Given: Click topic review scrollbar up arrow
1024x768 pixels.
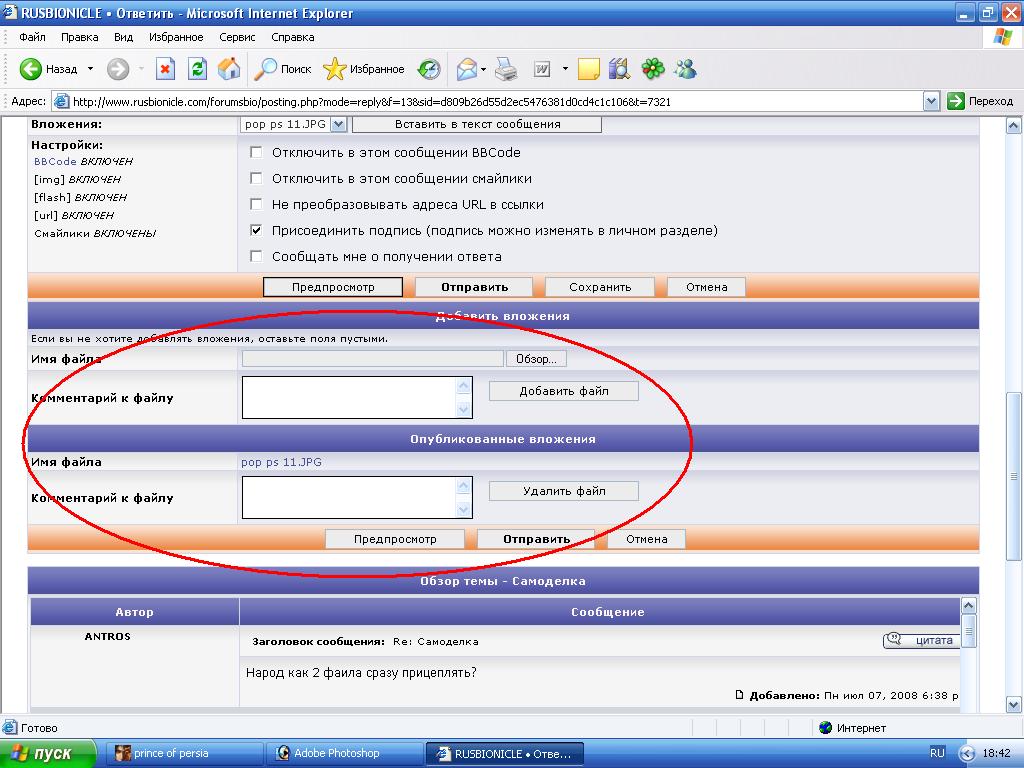Looking at the screenshot, I should click(x=968, y=605).
